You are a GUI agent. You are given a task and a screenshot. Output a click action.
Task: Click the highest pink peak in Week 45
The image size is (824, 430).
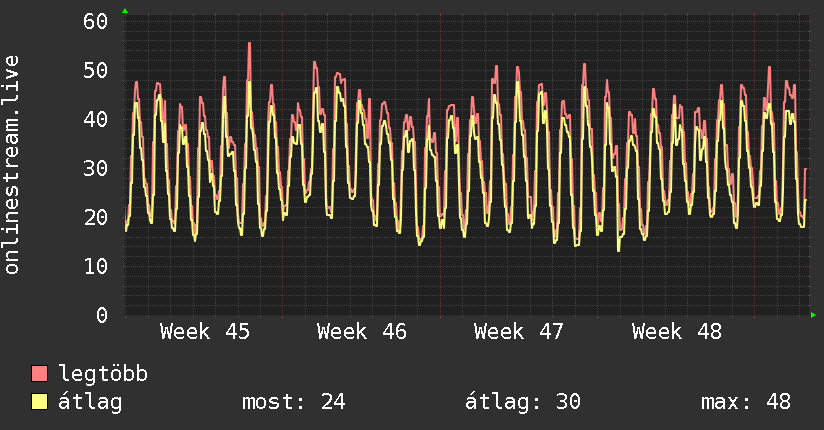click(x=250, y=44)
